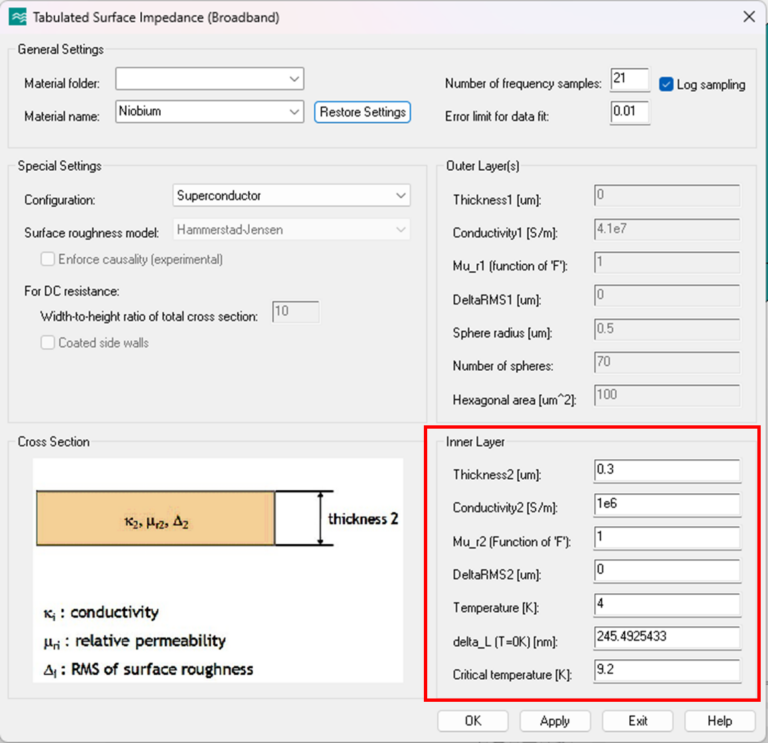Click the 'Outer Layer(s)' group label
This screenshot has width=768, height=743.
482,166
